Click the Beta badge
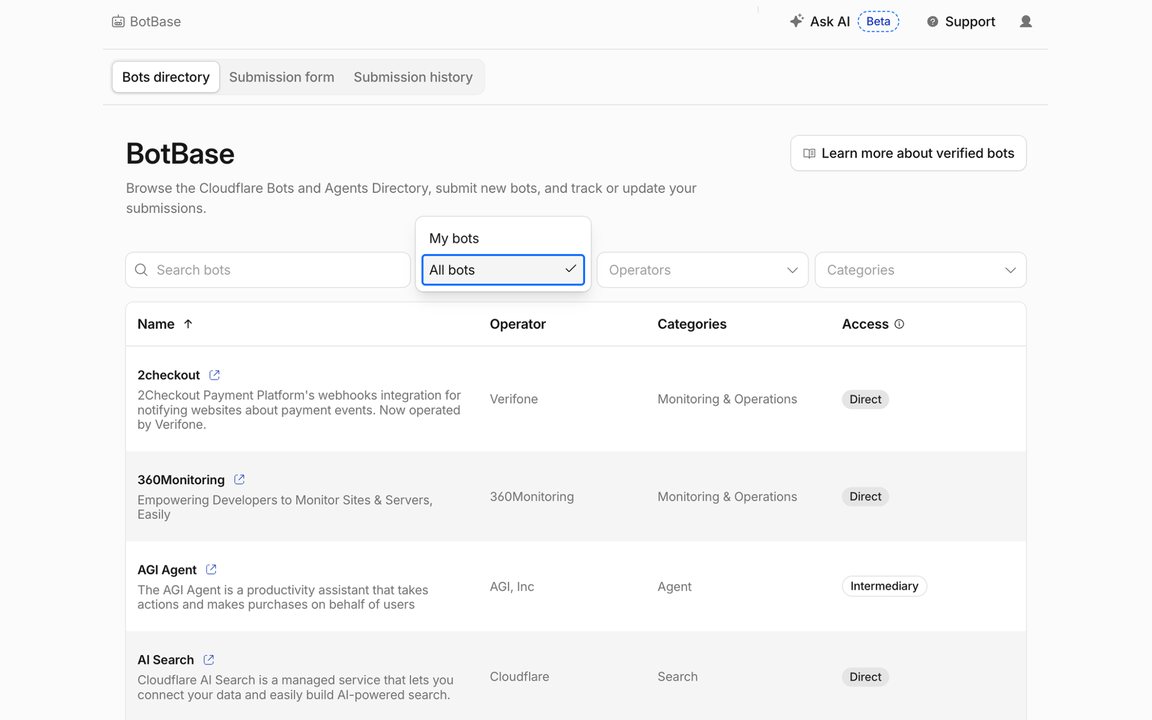The image size is (1152, 720). tap(878, 21)
